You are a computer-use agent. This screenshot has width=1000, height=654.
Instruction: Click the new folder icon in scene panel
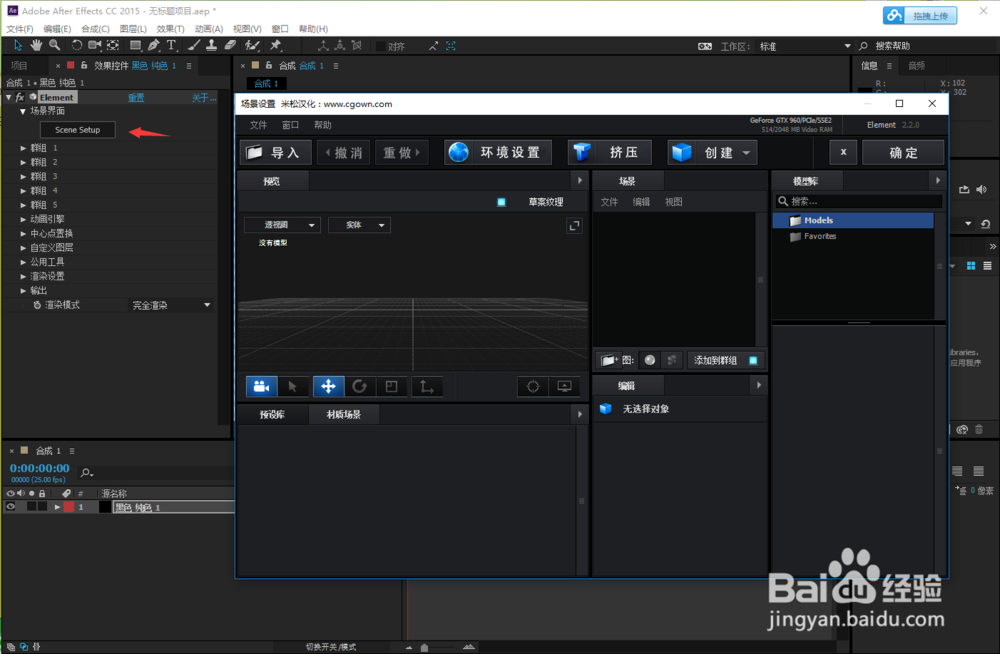(x=608, y=360)
